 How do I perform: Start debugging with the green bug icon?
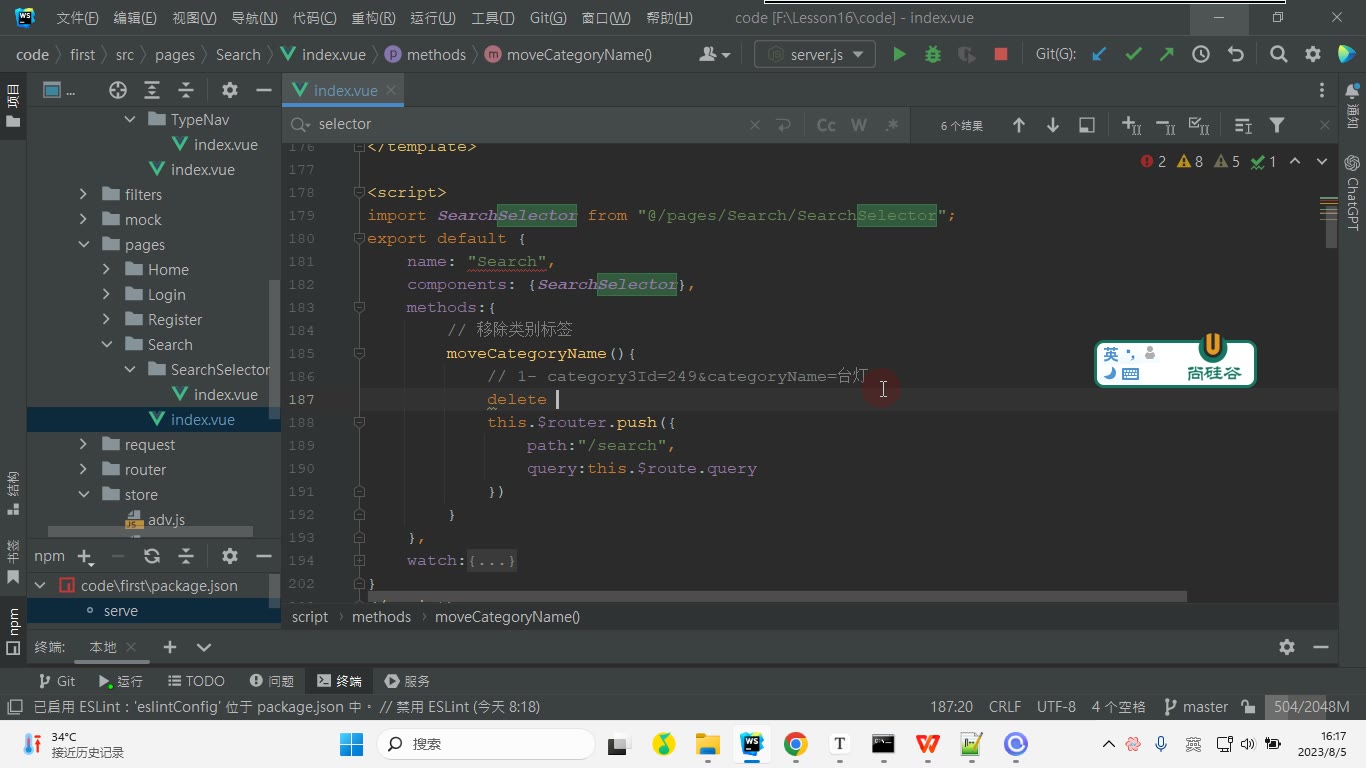coord(933,55)
